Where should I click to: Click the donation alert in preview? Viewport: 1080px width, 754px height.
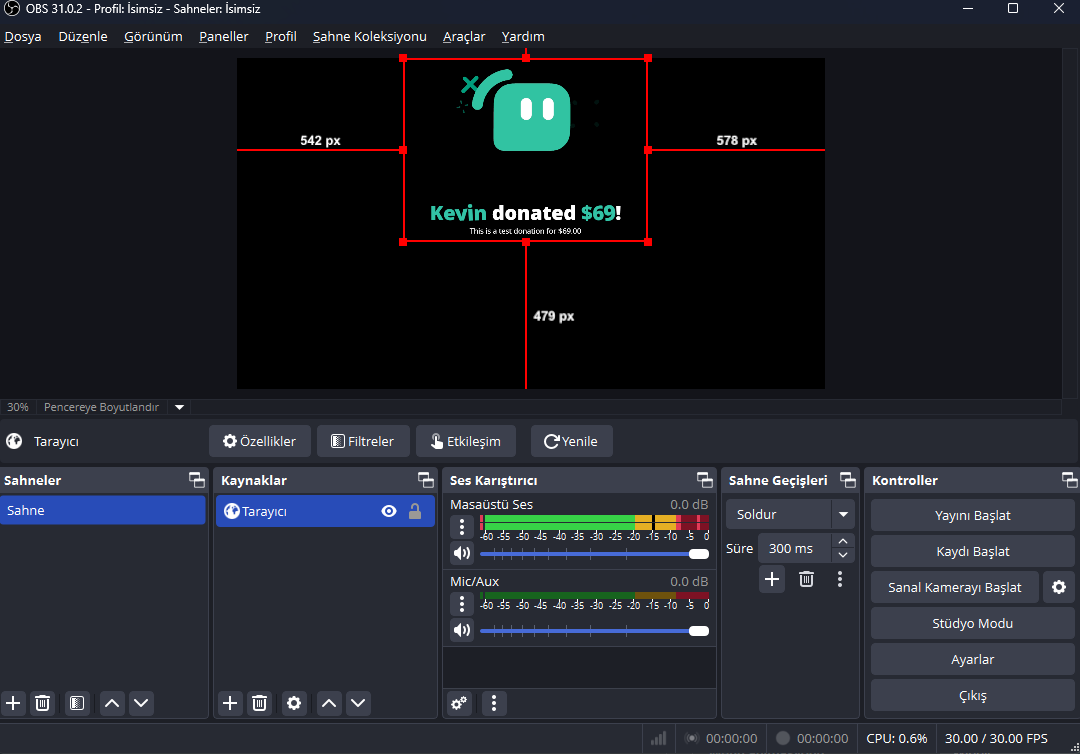(x=526, y=150)
